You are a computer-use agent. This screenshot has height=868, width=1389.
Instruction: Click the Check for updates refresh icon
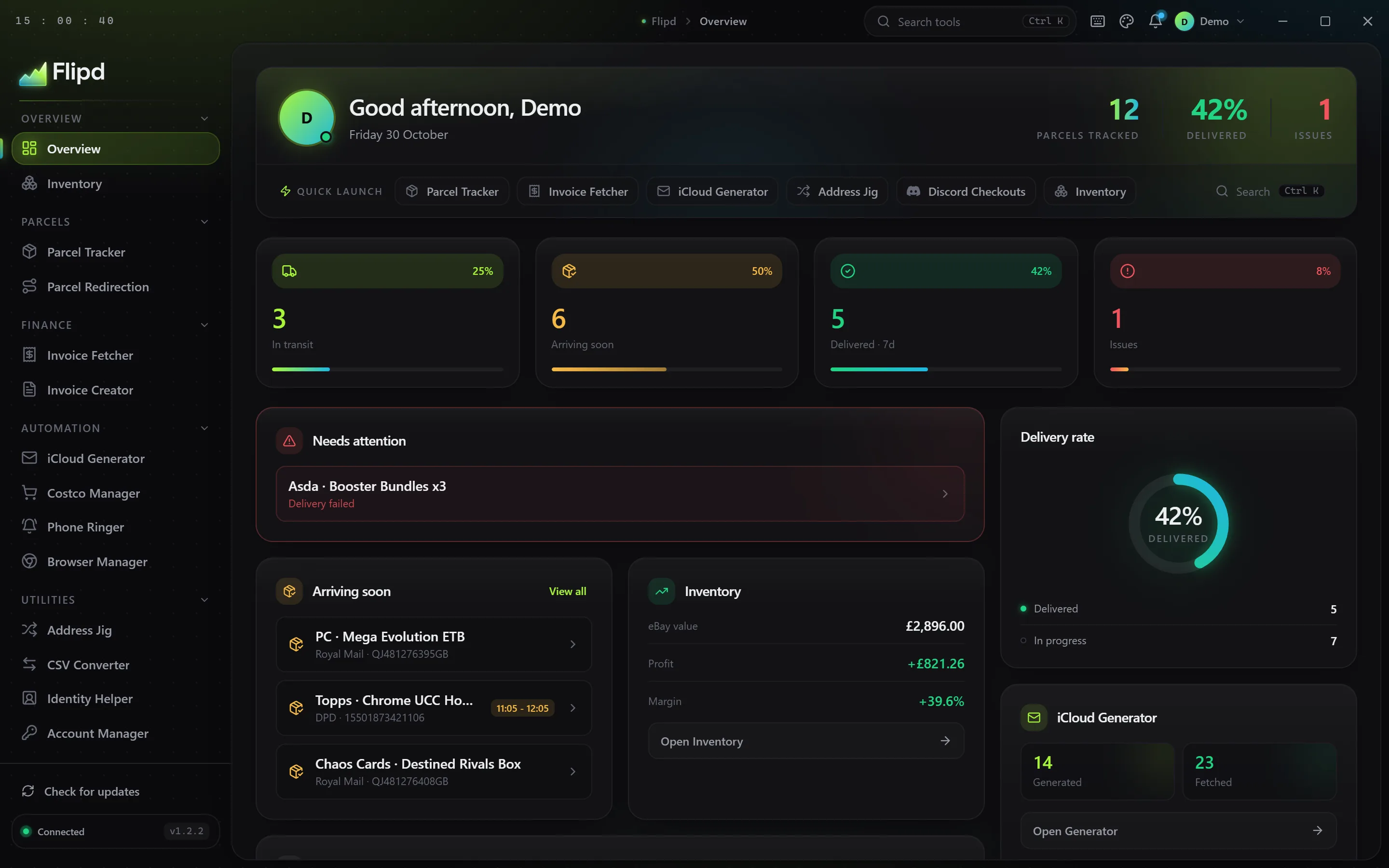[28, 791]
